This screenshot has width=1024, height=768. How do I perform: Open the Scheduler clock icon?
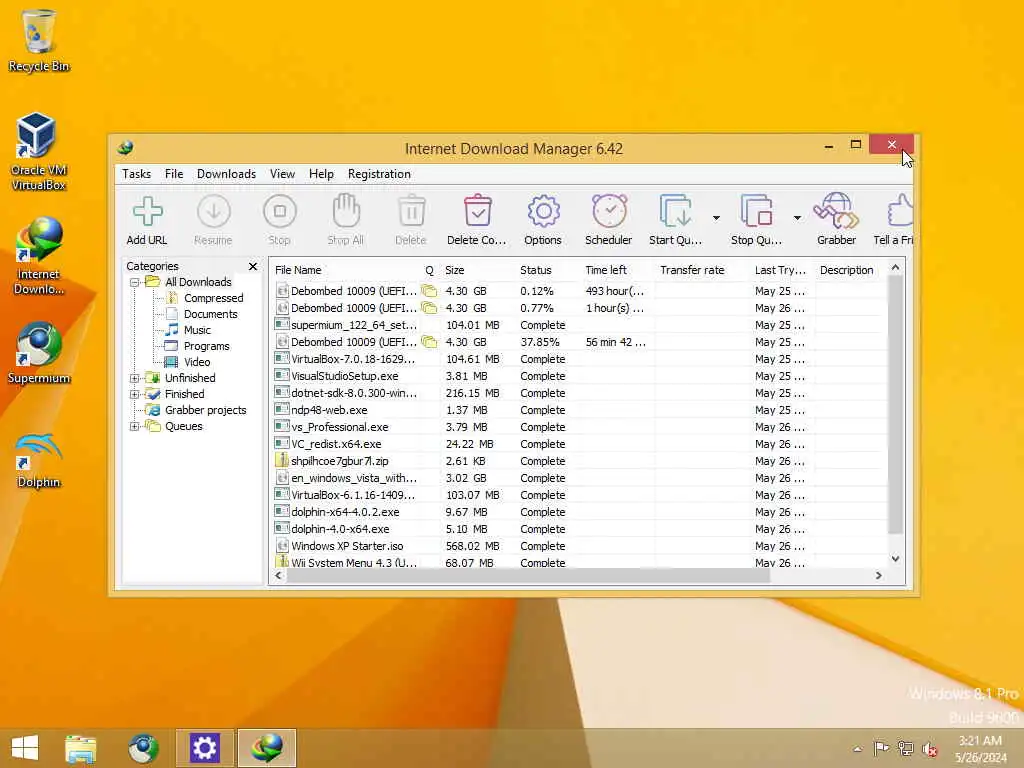pos(609,212)
